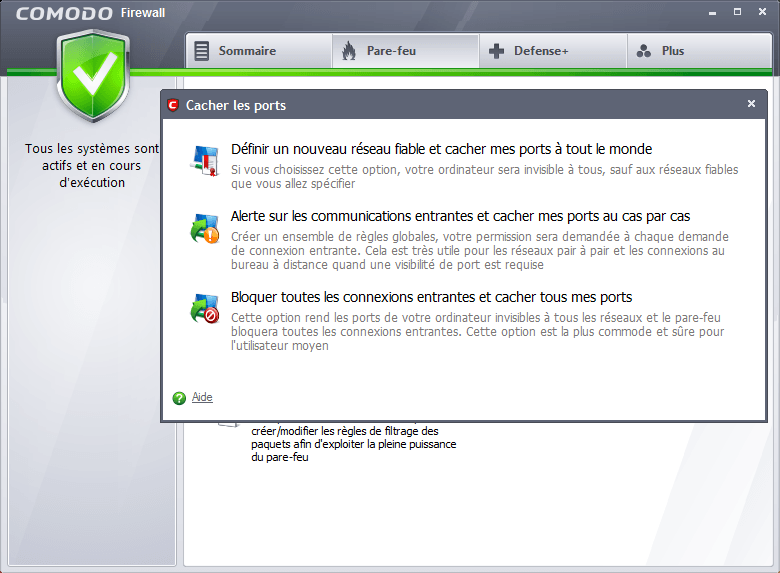The image size is (780, 573).
Task: Click the Comodo logo in dialog title
Action: [173, 105]
